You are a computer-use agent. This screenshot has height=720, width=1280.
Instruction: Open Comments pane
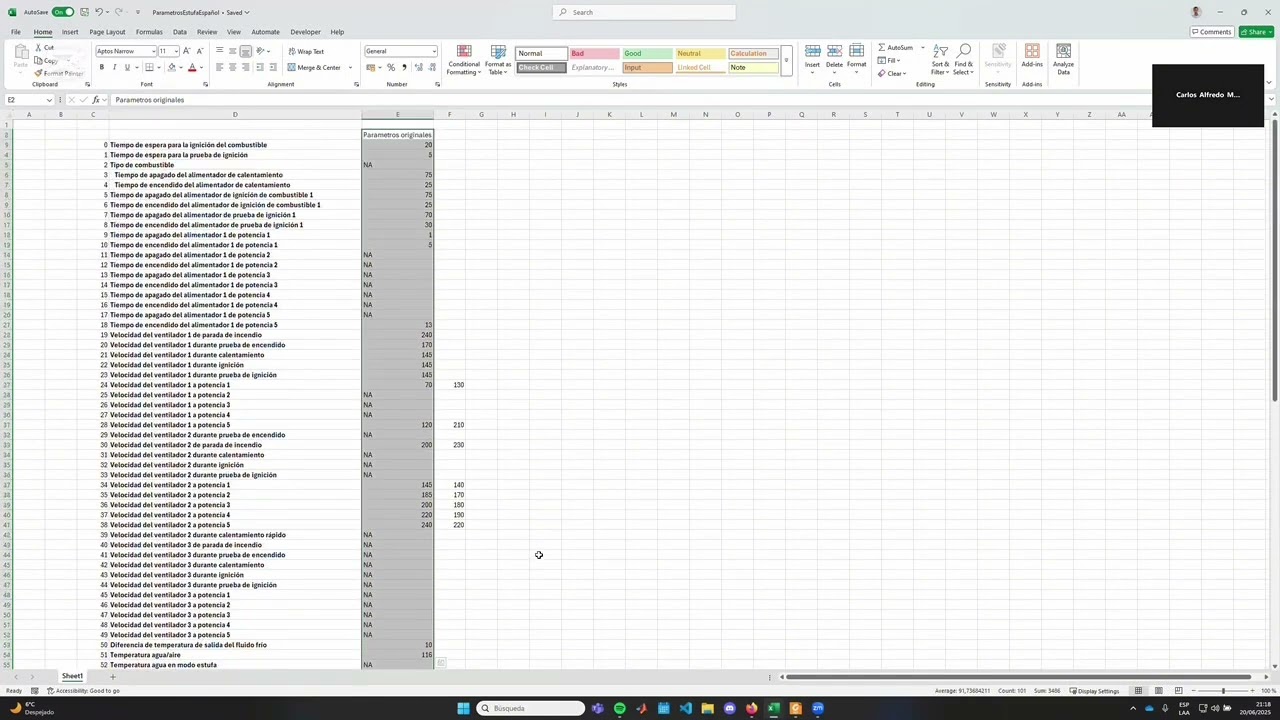tap(1211, 32)
